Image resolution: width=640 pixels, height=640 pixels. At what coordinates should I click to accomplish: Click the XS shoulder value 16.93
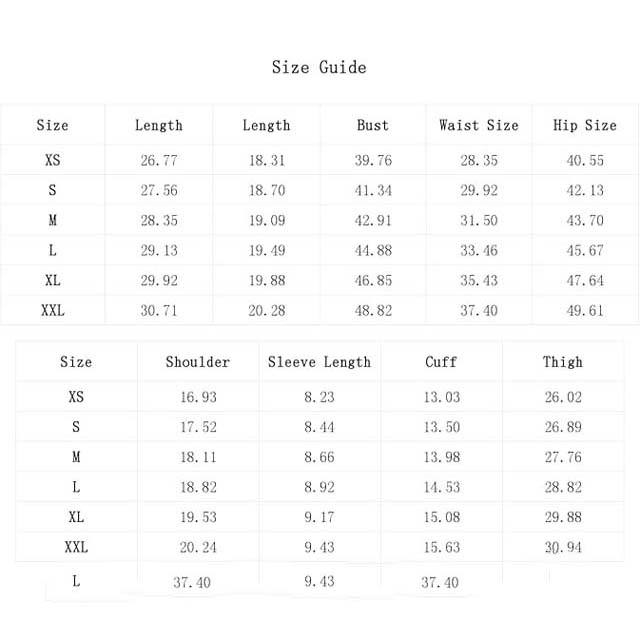click(x=198, y=397)
